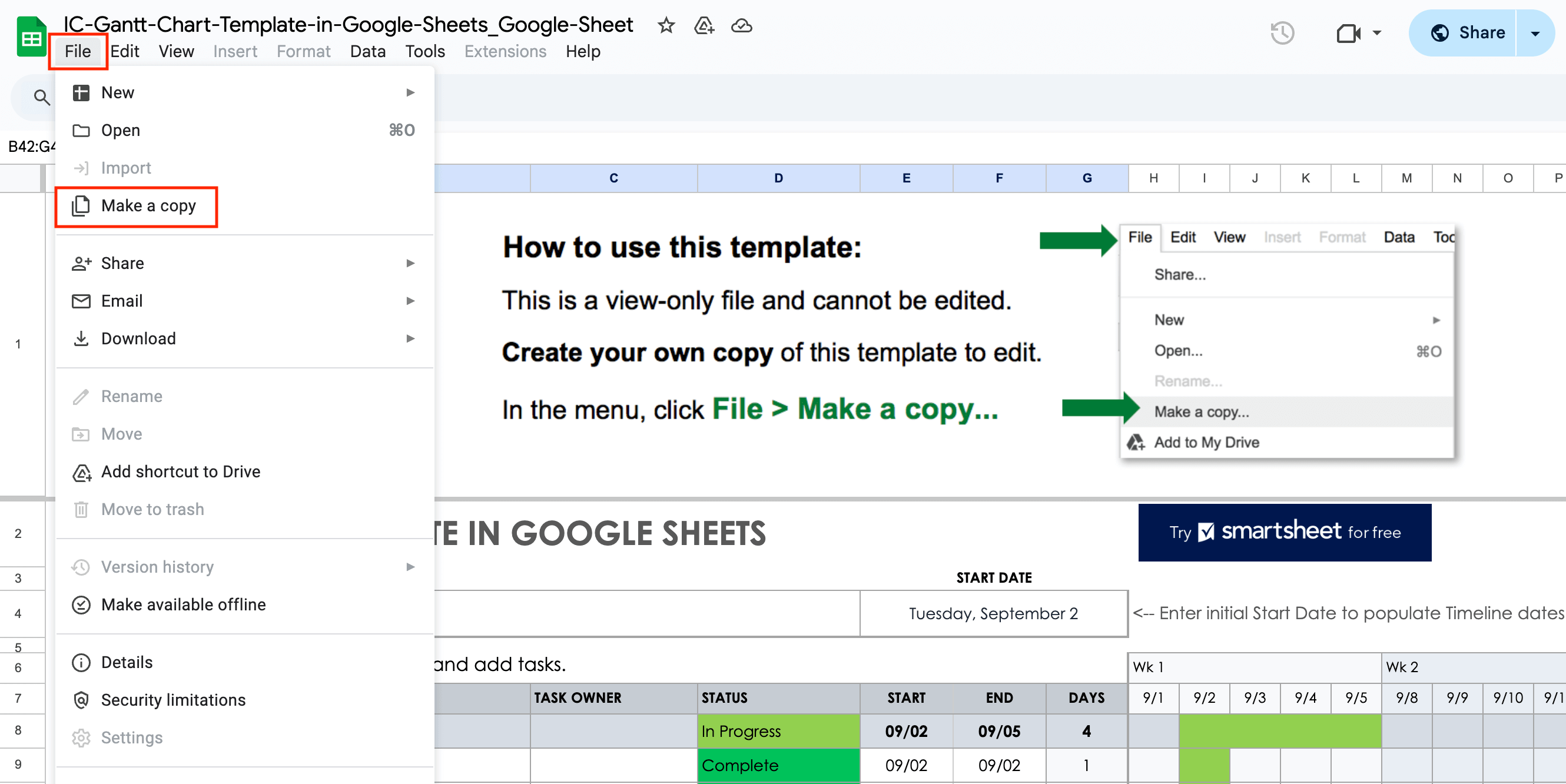Click the search magnifier icon in the toolbar
Viewport: 1566px width, 784px height.
41,97
